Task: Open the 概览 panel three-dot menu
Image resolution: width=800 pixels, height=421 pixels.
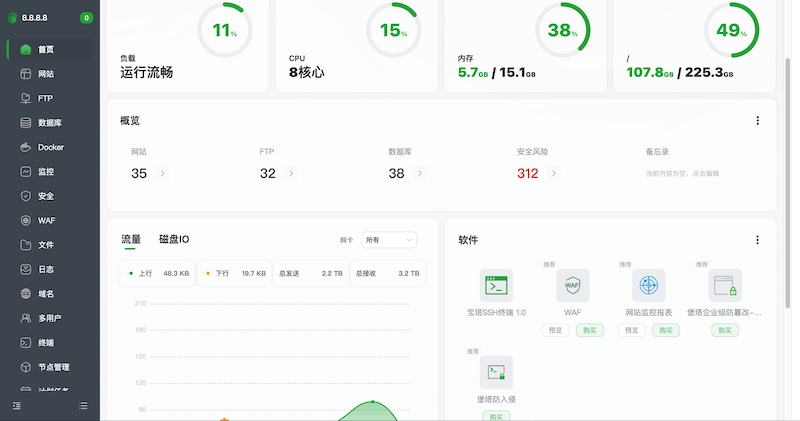Action: (x=757, y=121)
